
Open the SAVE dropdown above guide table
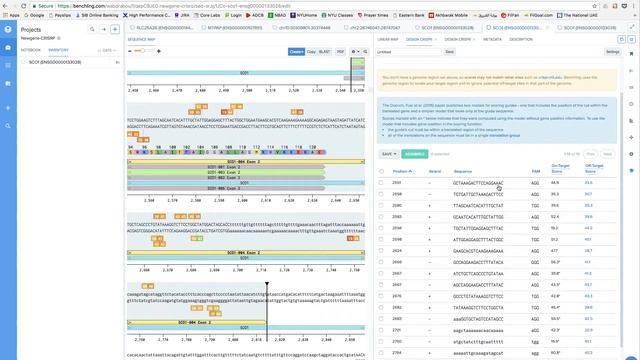coord(389,154)
